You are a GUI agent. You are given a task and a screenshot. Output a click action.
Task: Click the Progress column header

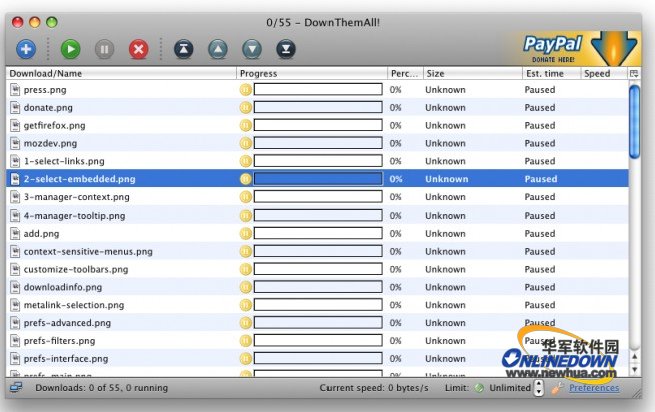tap(312, 74)
